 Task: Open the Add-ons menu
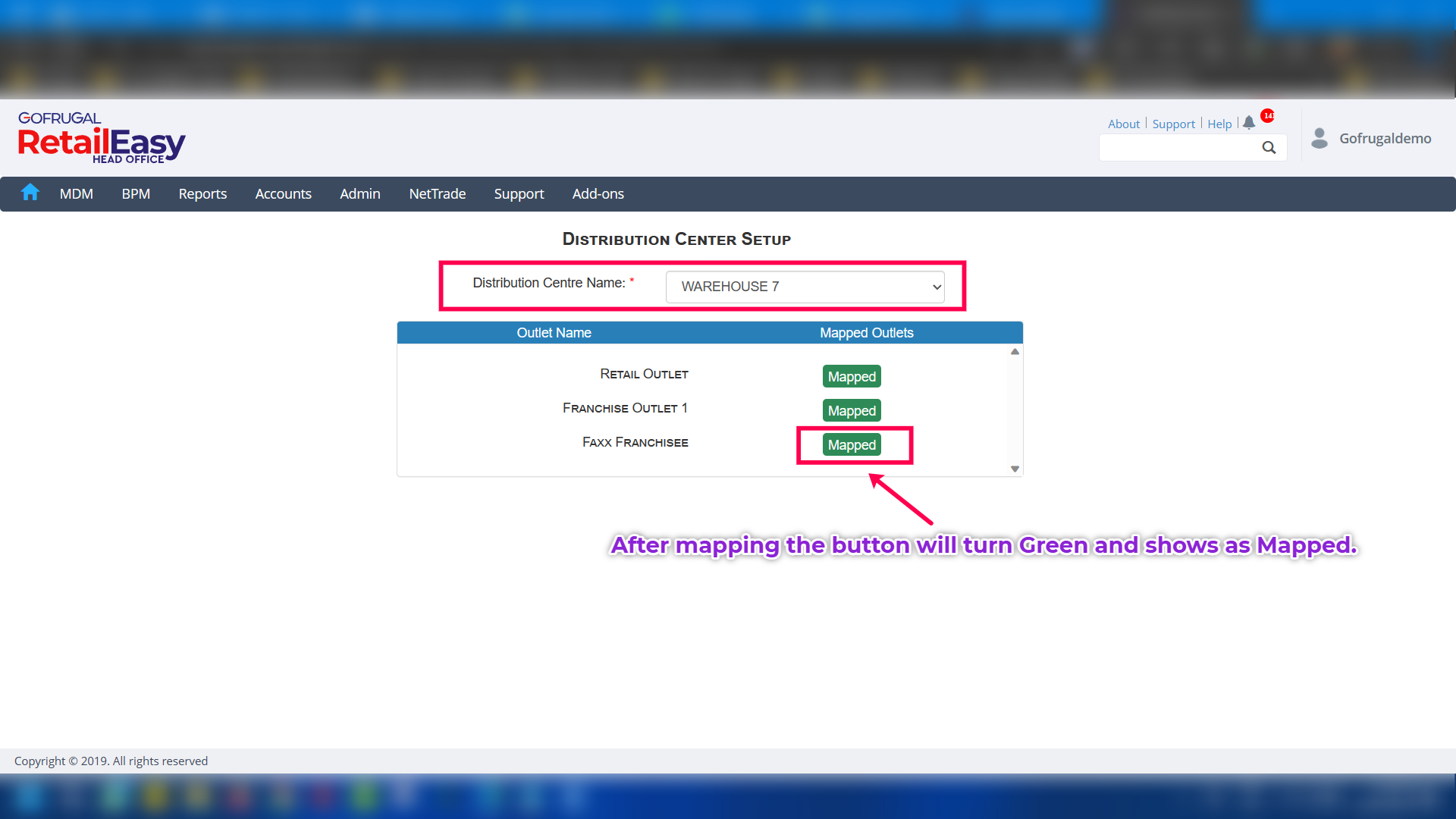(598, 194)
